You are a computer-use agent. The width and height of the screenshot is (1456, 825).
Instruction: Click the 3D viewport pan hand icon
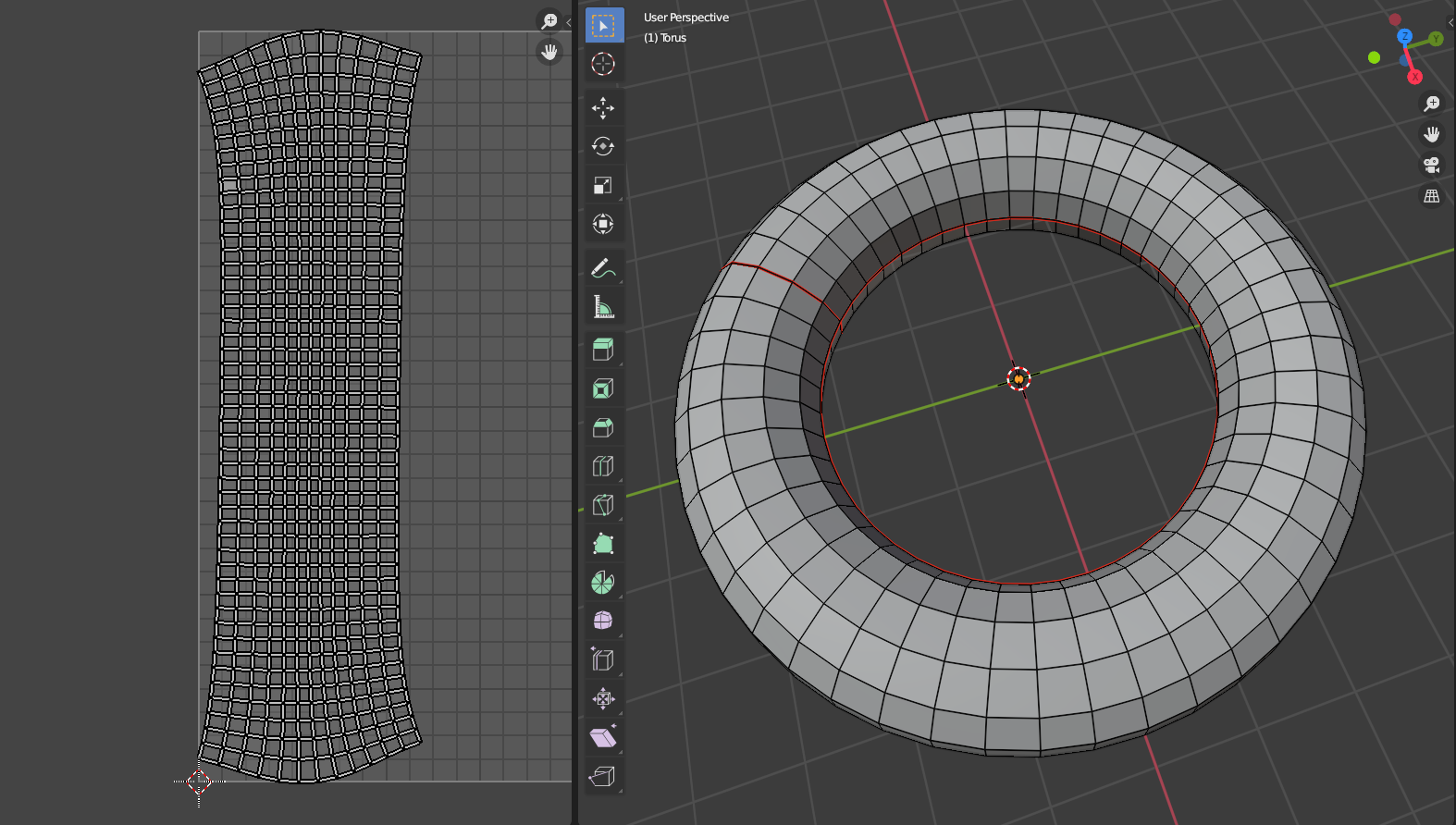(x=1432, y=134)
